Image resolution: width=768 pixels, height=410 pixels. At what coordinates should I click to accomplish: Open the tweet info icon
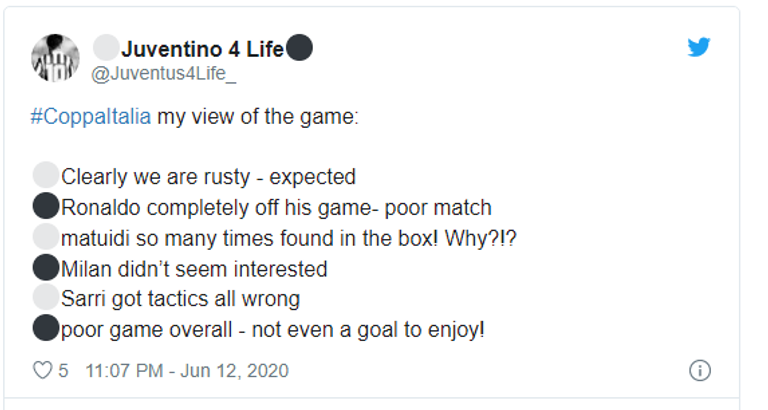(699, 371)
